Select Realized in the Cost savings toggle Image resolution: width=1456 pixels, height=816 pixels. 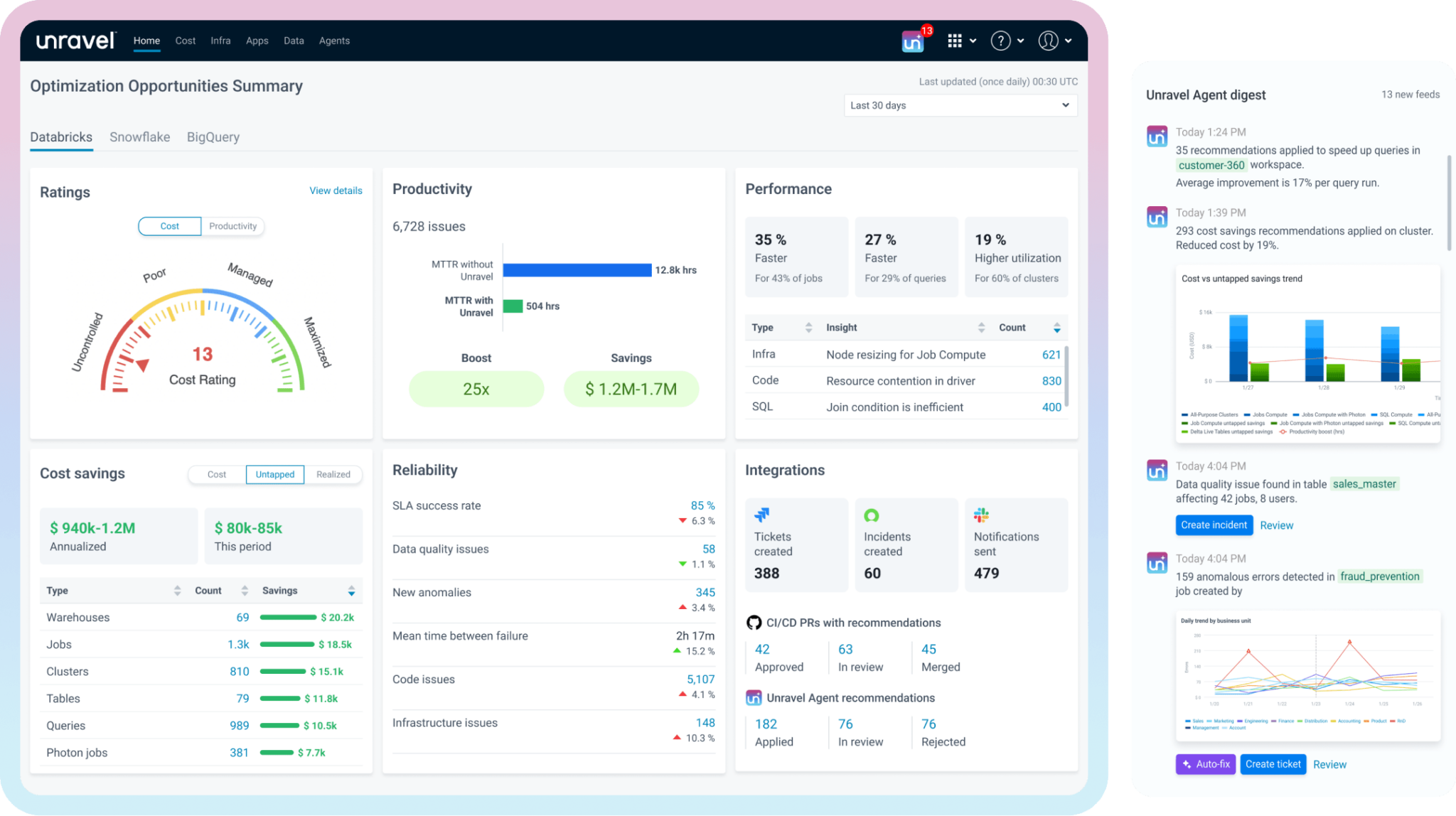click(333, 474)
